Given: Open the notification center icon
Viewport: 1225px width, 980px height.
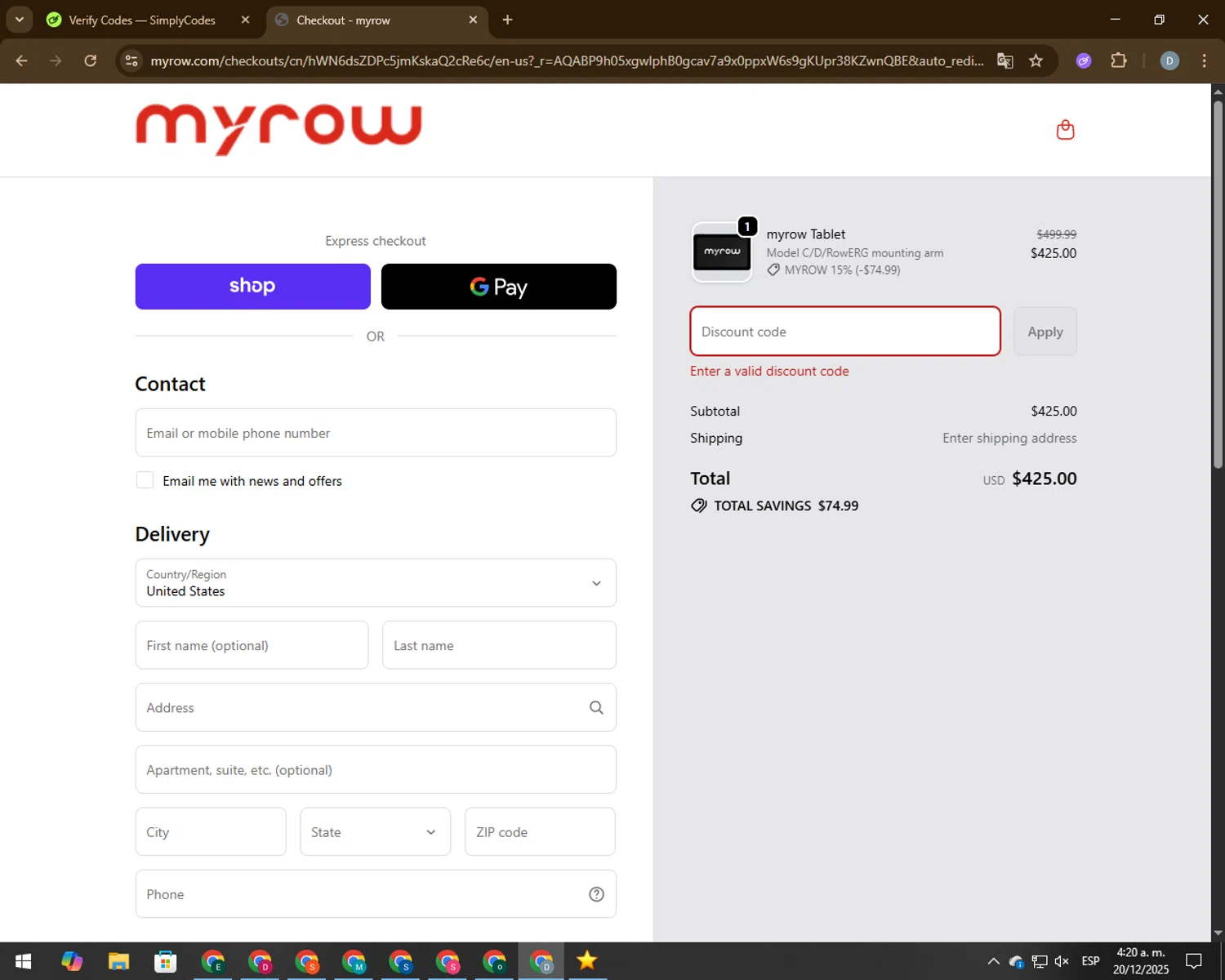Looking at the screenshot, I should point(1194,961).
